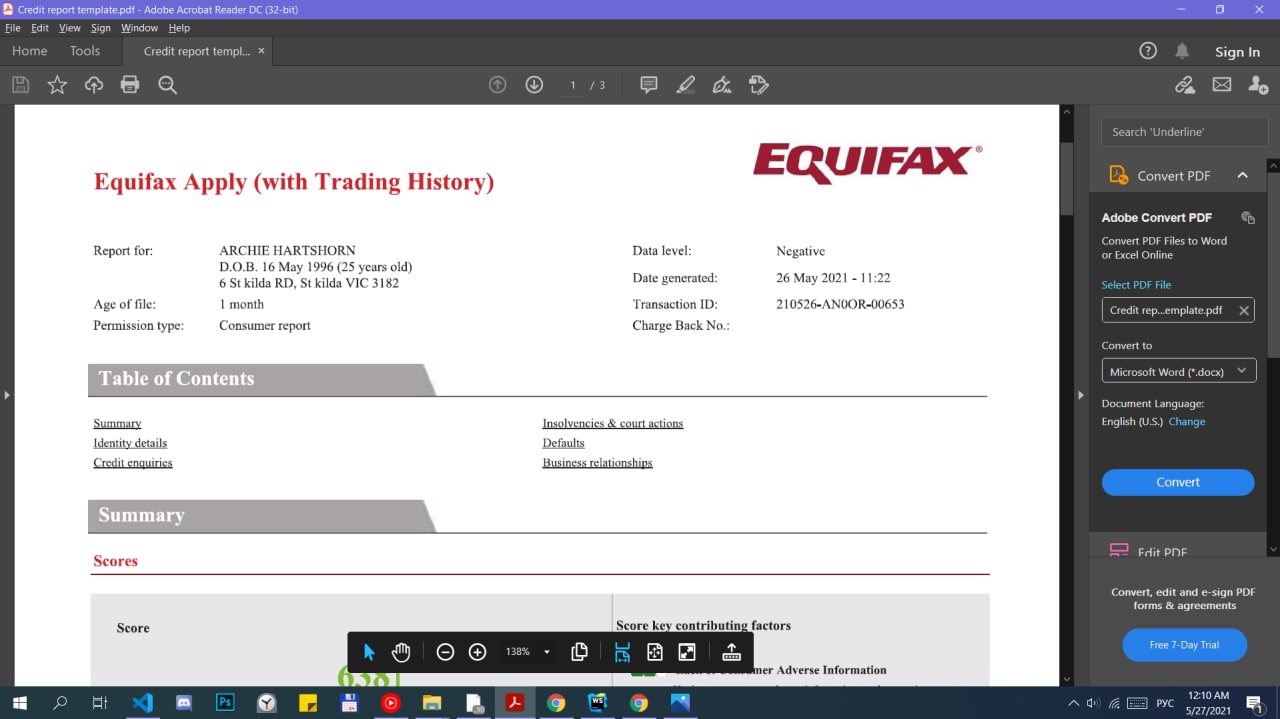Collapse the Convert PDF panel chevron

tap(1242, 176)
